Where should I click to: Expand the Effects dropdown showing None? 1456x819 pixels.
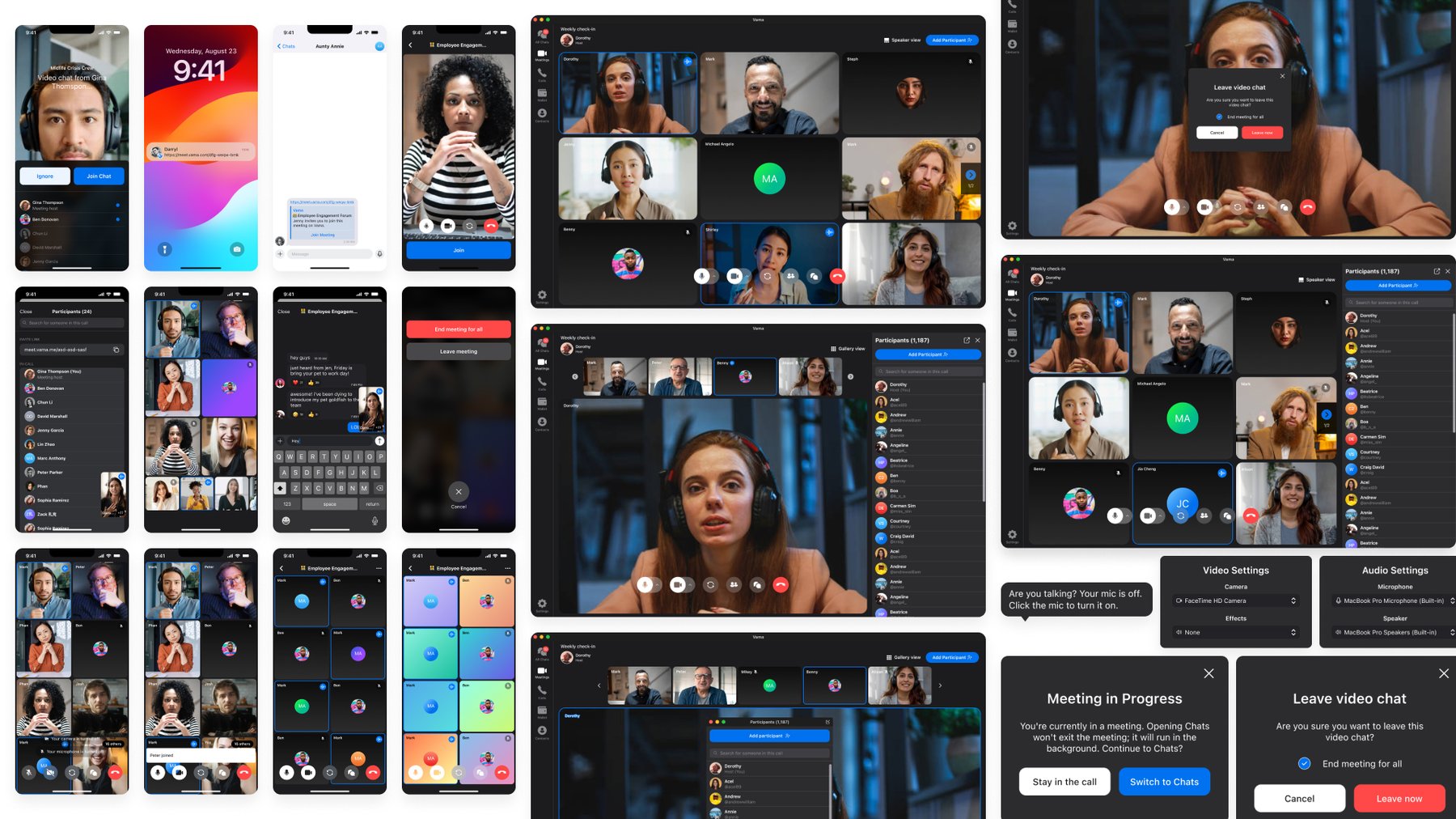point(1235,632)
